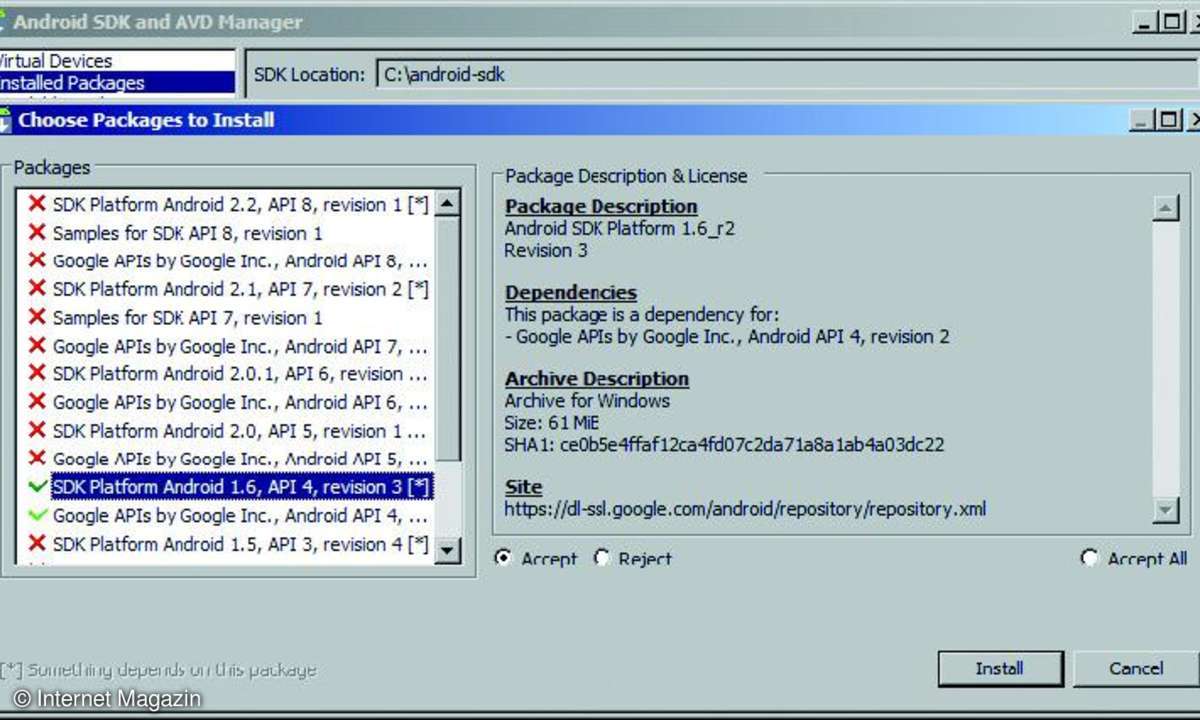Click the repository.xml site URL text
This screenshot has height=720, width=1200.
point(745,509)
